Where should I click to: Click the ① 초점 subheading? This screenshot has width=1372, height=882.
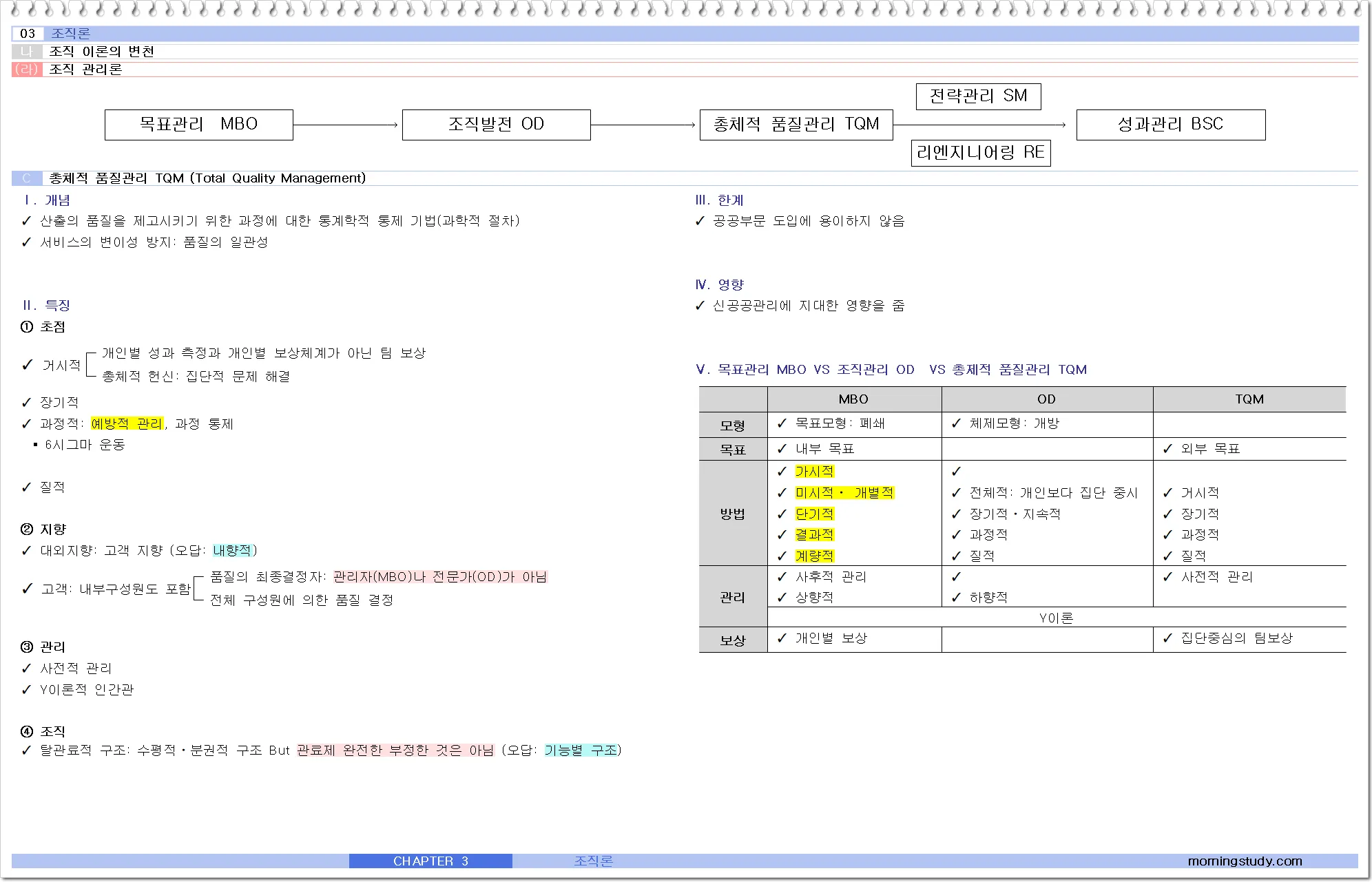click(x=43, y=327)
